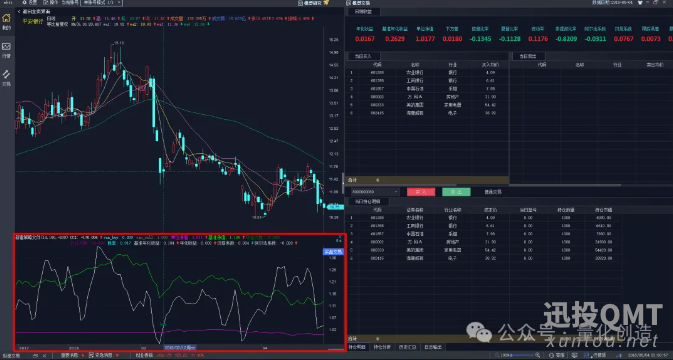This screenshot has height=360, width=673.
Task: Close the indicator sub-chart via its top-right button
Action: (x=340, y=236)
